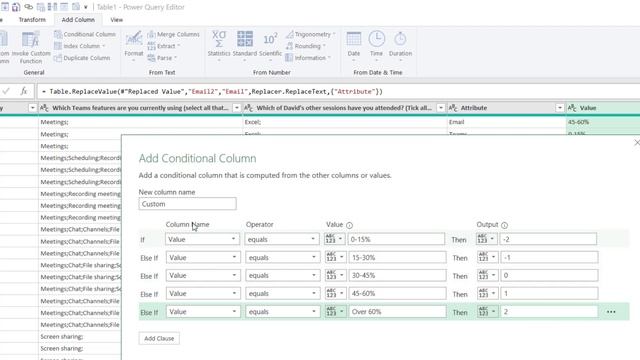640x360 pixels.
Task: Open the Conditional Column command
Action: point(85,34)
